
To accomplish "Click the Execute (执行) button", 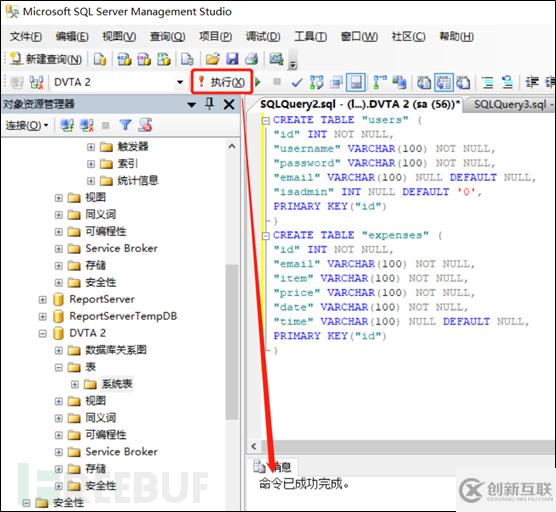I will (x=222, y=82).
